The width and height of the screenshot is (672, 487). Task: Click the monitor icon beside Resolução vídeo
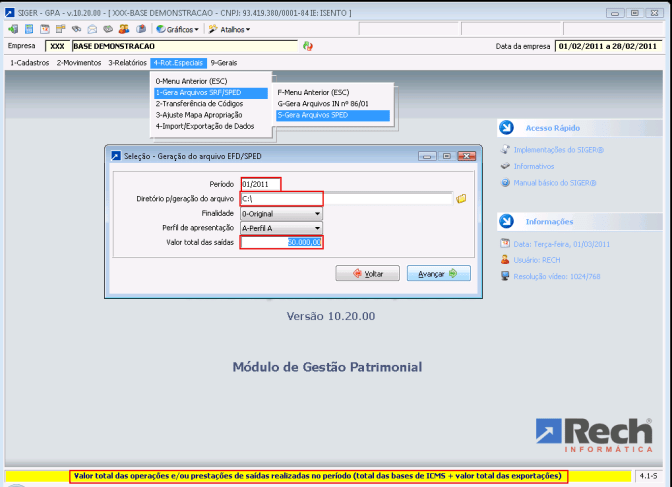[x=505, y=276]
